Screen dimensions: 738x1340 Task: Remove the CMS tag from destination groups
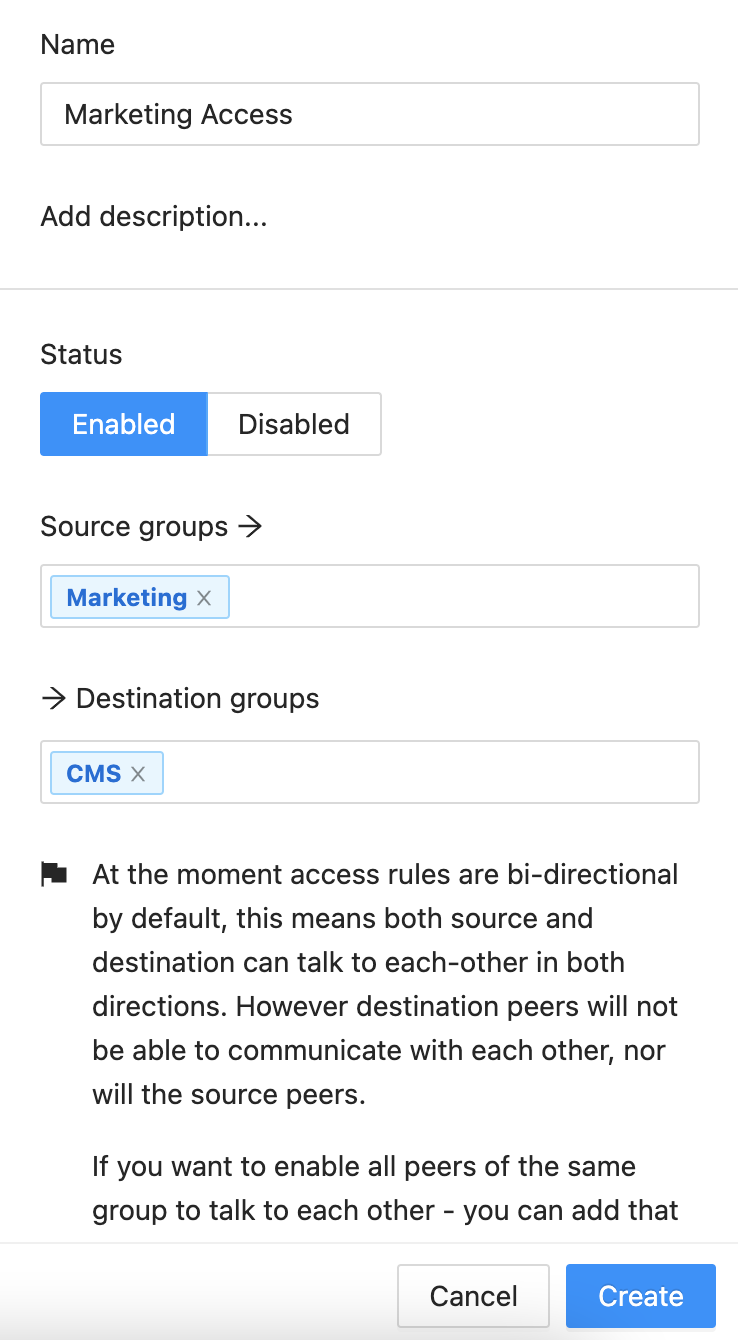click(x=138, y=774)
